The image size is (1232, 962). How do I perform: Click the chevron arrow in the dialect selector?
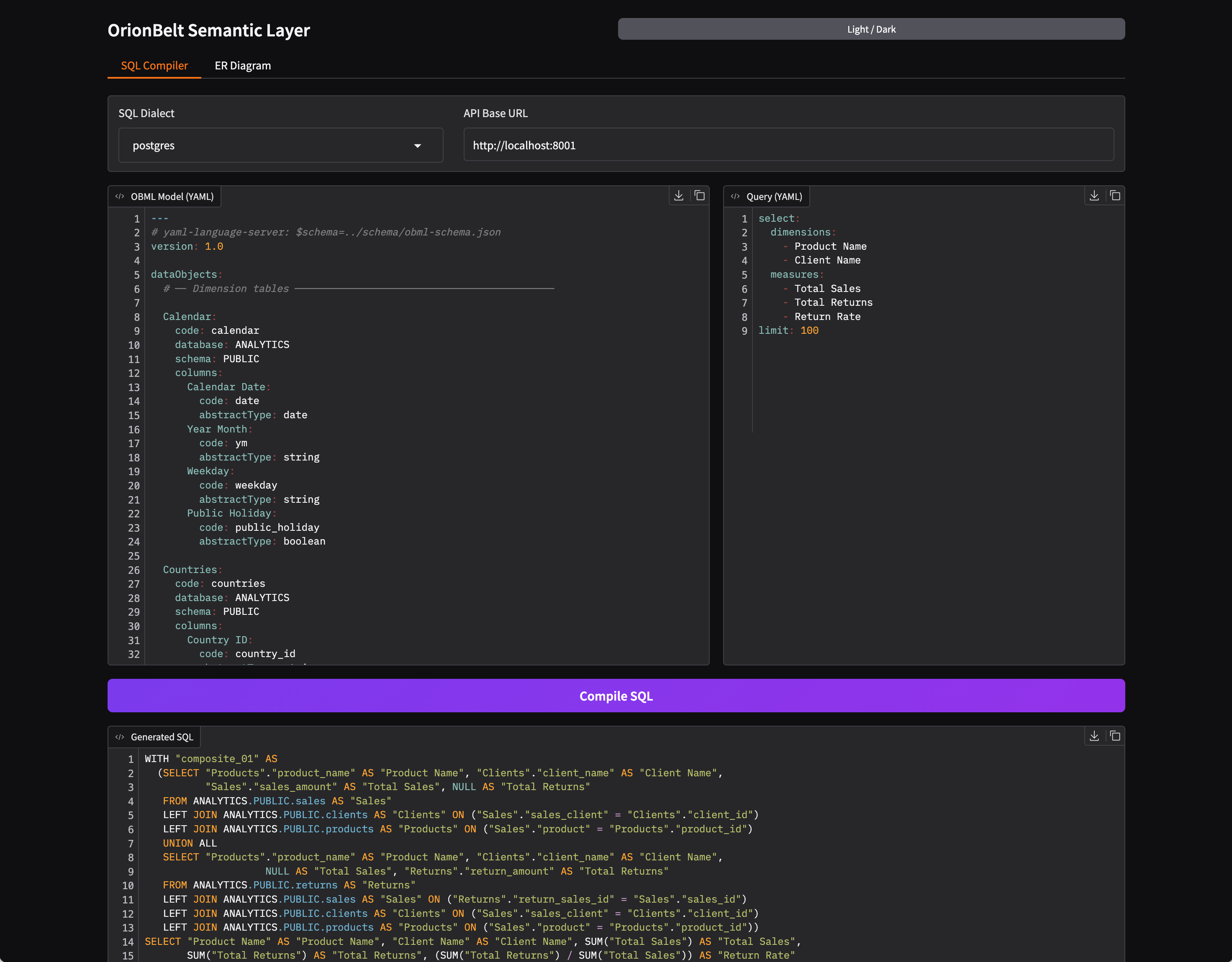418,146
